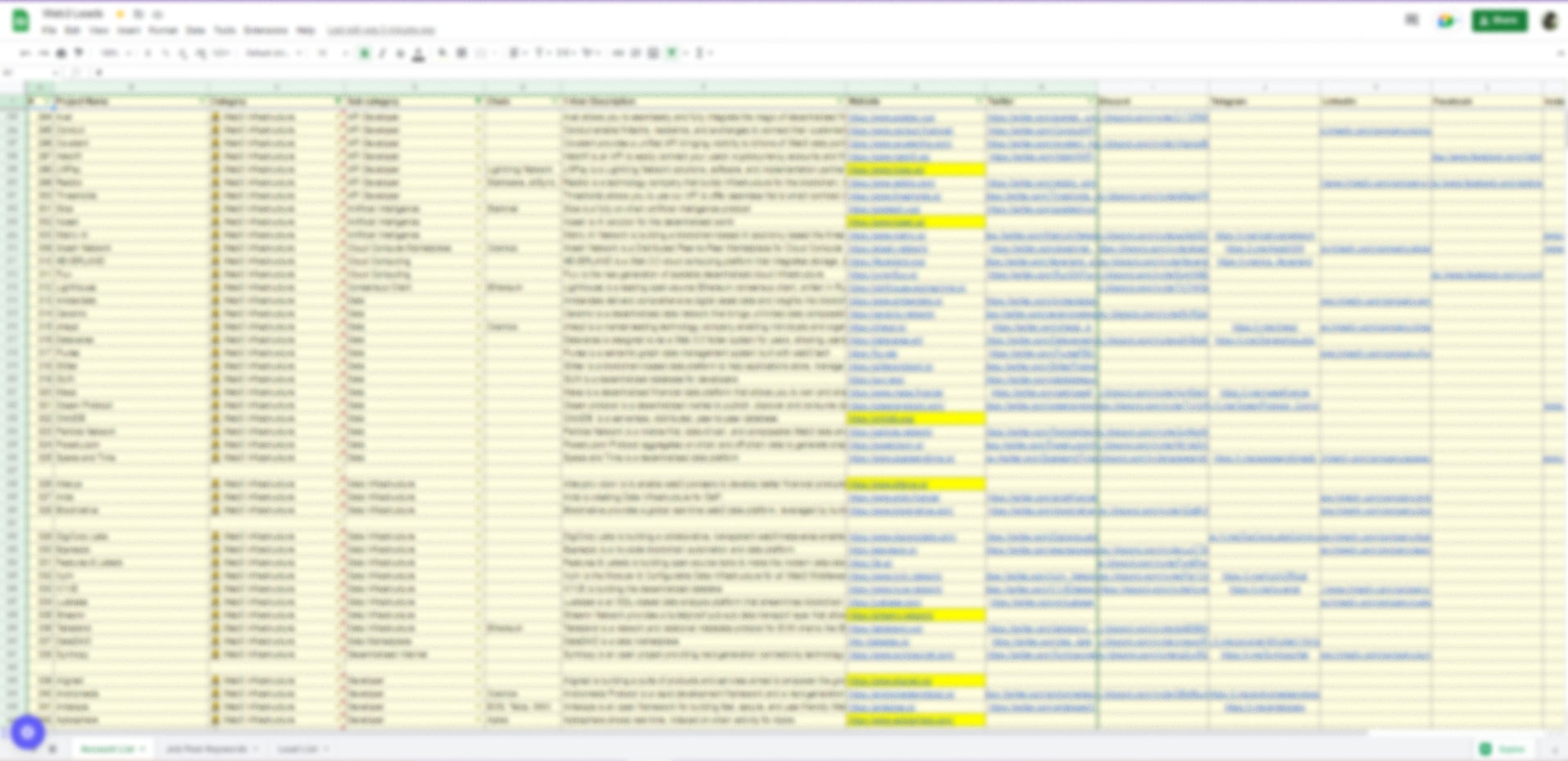Open the Sub category column filter
Screen dimensions: 1568x761
tap(478, 102)
